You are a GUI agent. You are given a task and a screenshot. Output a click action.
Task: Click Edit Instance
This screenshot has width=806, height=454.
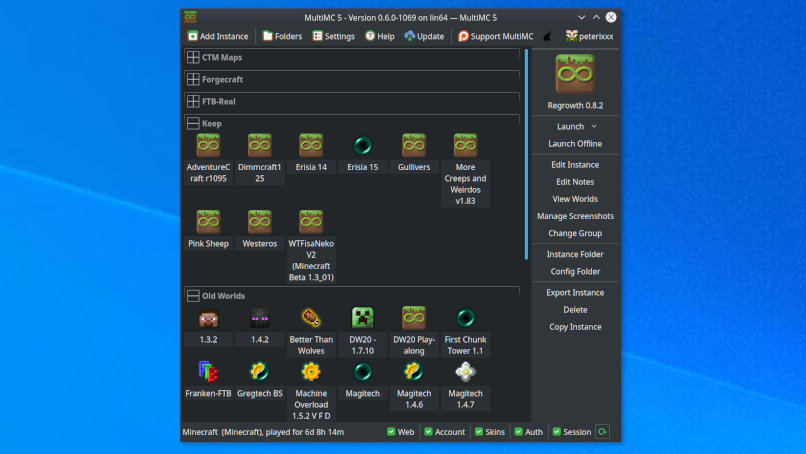click(575, 165)
